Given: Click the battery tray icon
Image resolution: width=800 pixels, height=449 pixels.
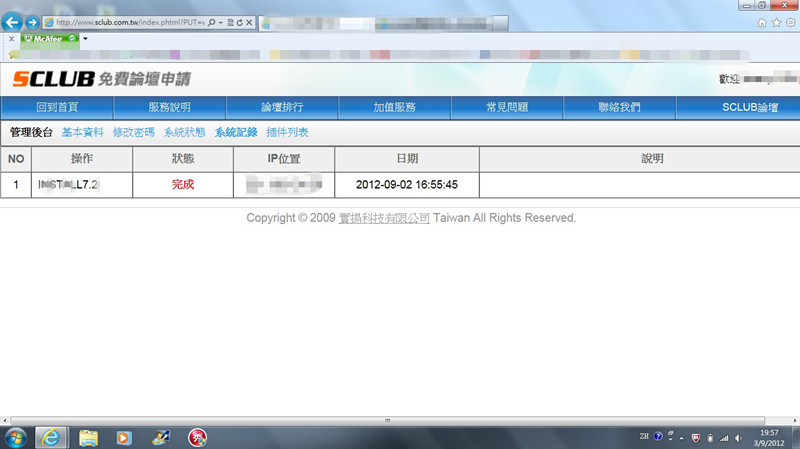Looking at the screenshot, I should click(710, 438).
